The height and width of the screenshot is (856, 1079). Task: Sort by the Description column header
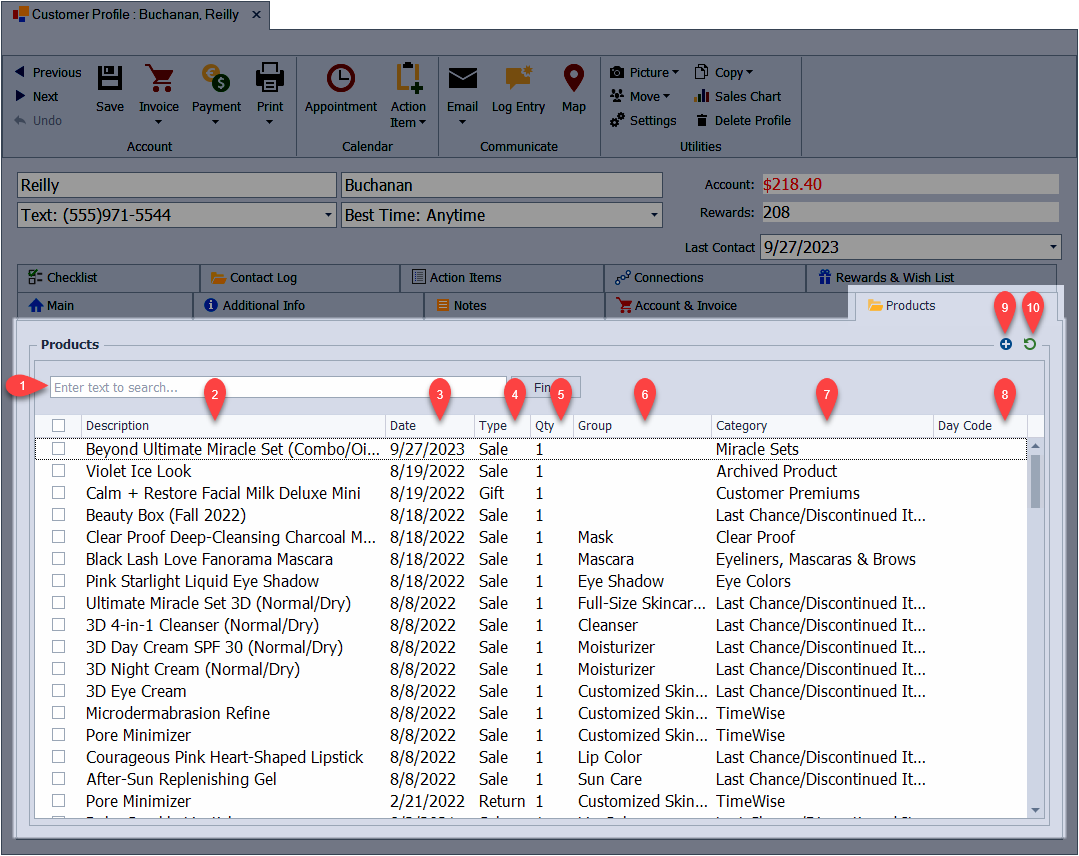point(233,426)
